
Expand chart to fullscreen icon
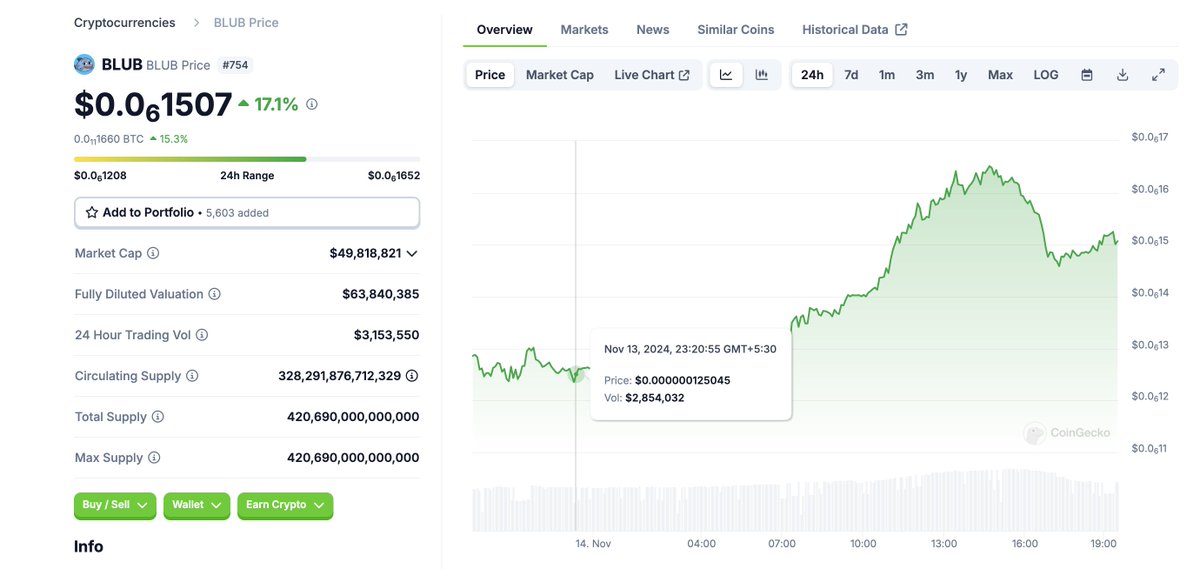click(x=1159, y=75)
